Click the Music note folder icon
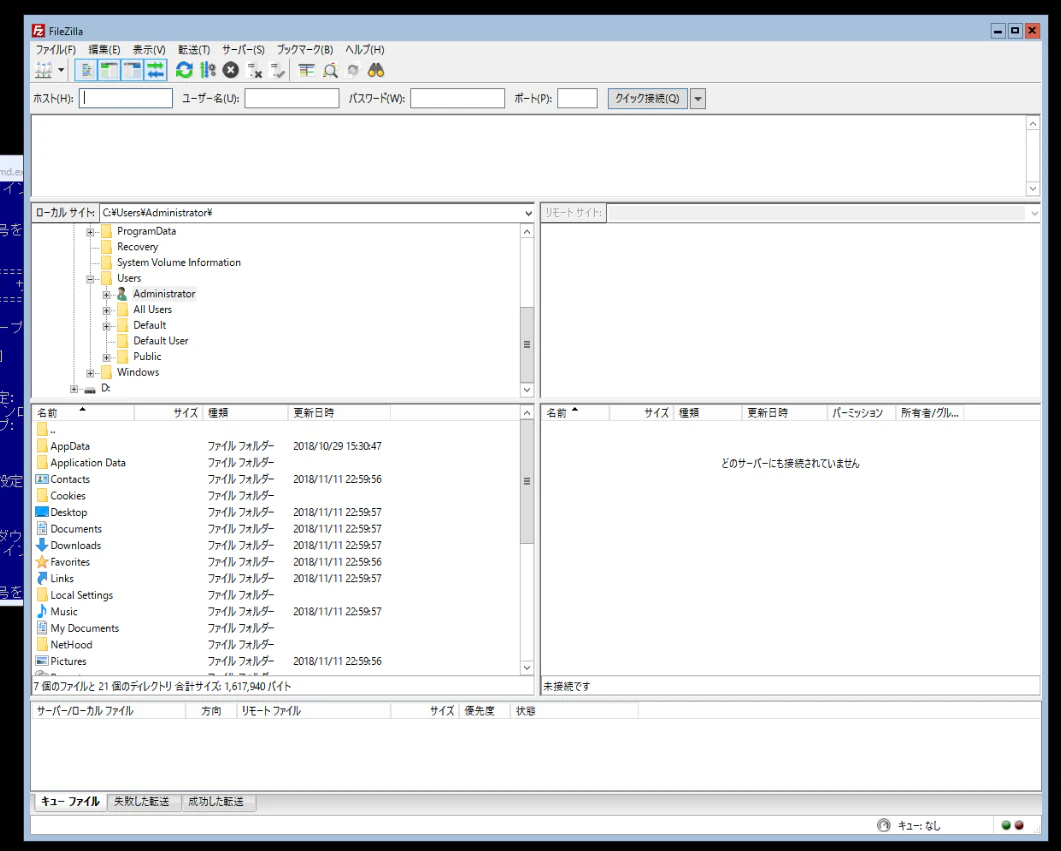This screenshot has height=851, width=1061. pyautogui.click(x=42, y=612)
